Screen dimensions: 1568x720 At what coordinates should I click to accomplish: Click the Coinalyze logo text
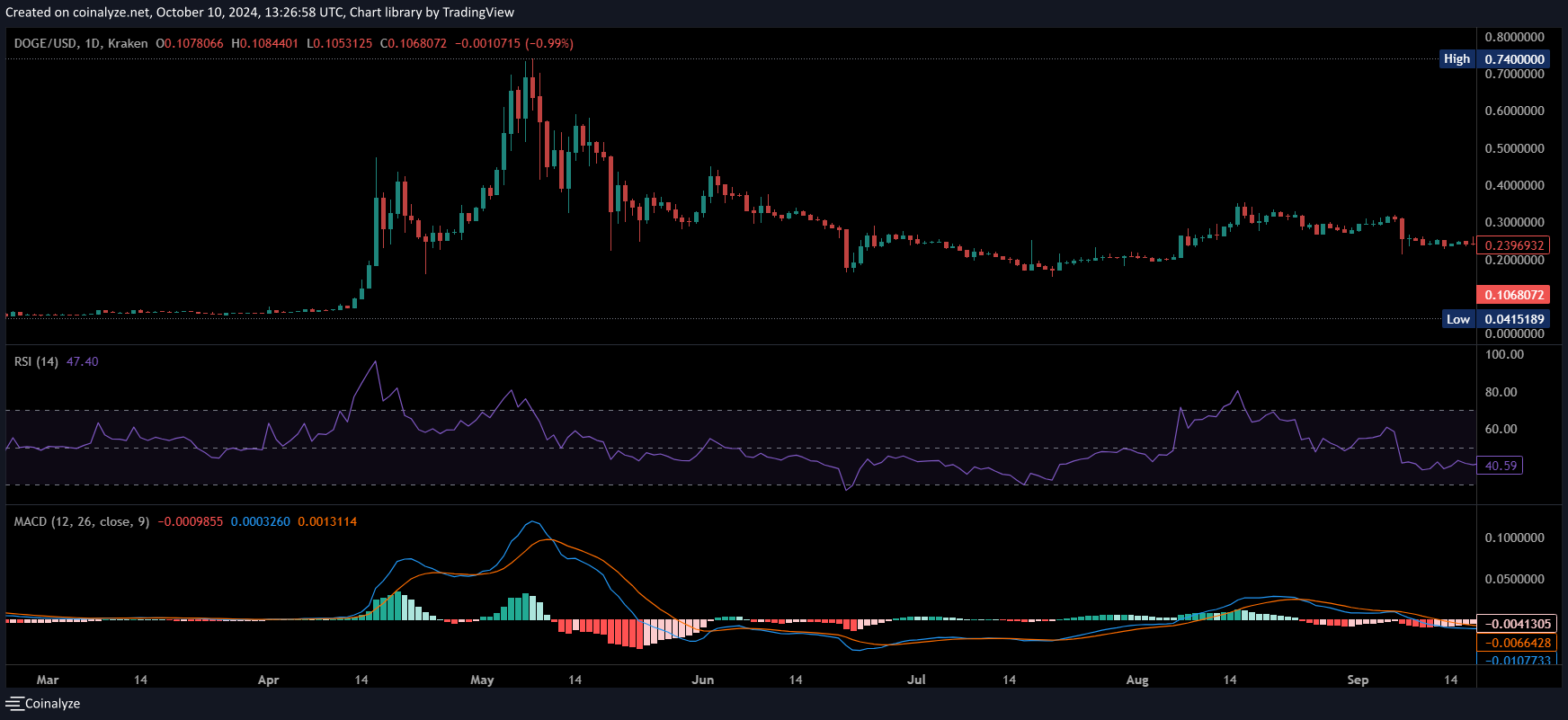[x=52, y=704]
